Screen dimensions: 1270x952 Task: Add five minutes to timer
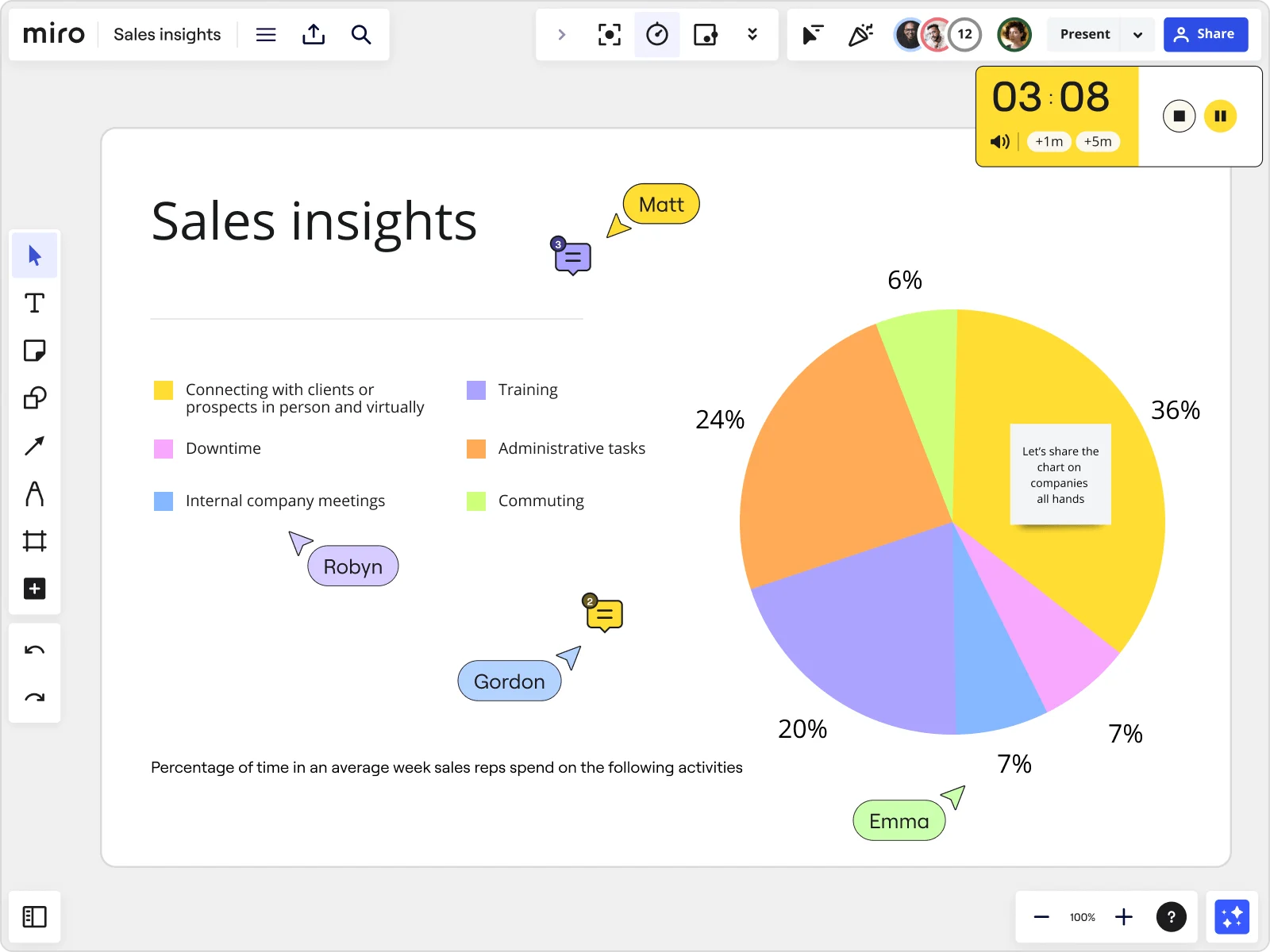1098,141
